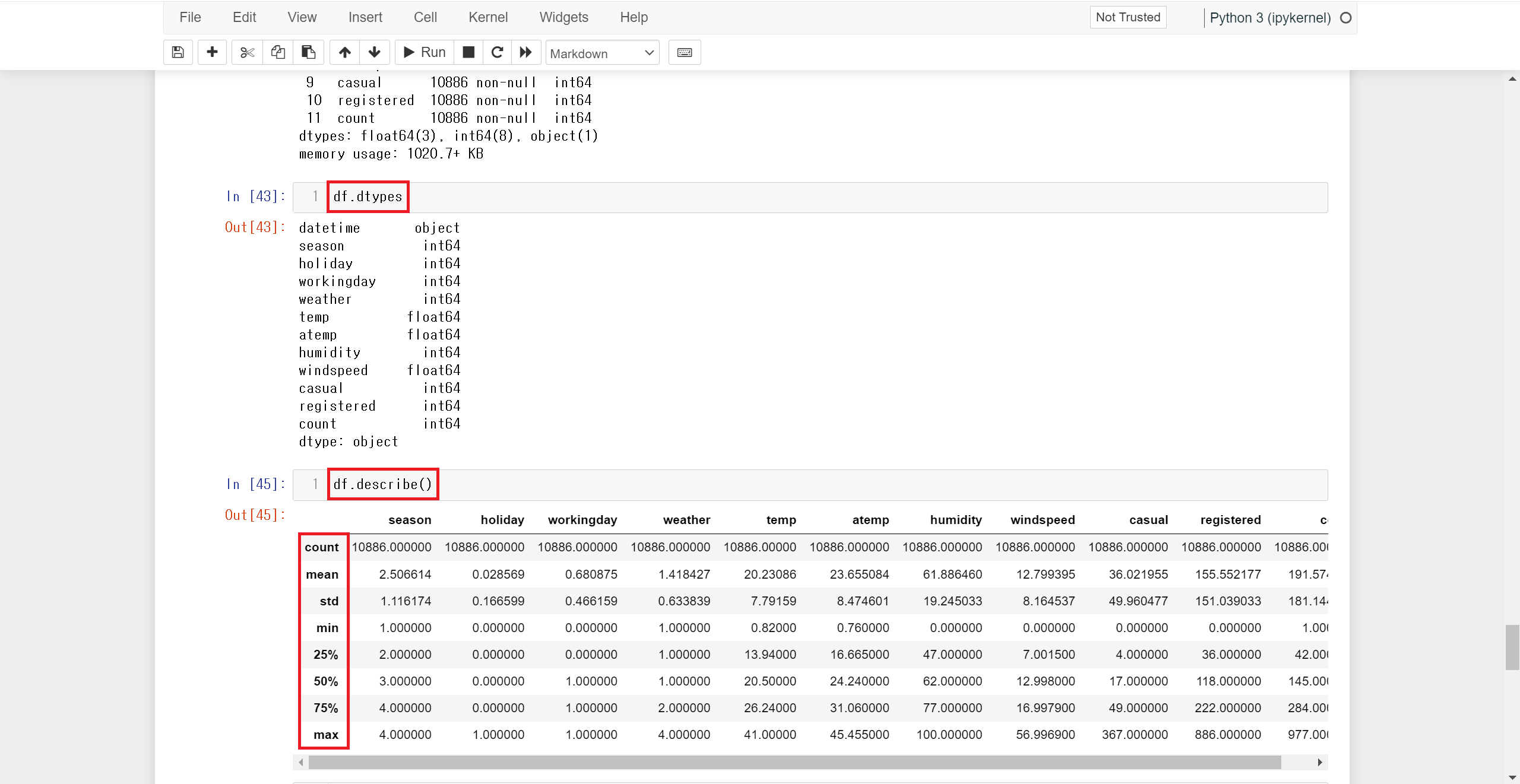
Task: Copy selected cells icon
Action: click(x=278, y=52)
